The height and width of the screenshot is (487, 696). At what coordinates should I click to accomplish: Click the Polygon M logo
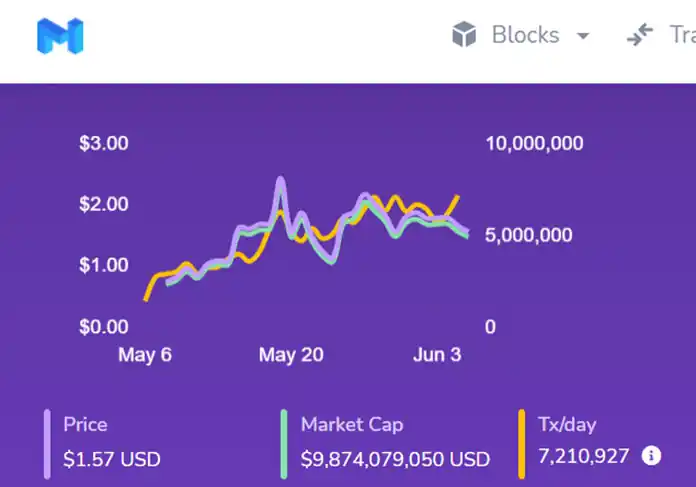coord(60,36)
